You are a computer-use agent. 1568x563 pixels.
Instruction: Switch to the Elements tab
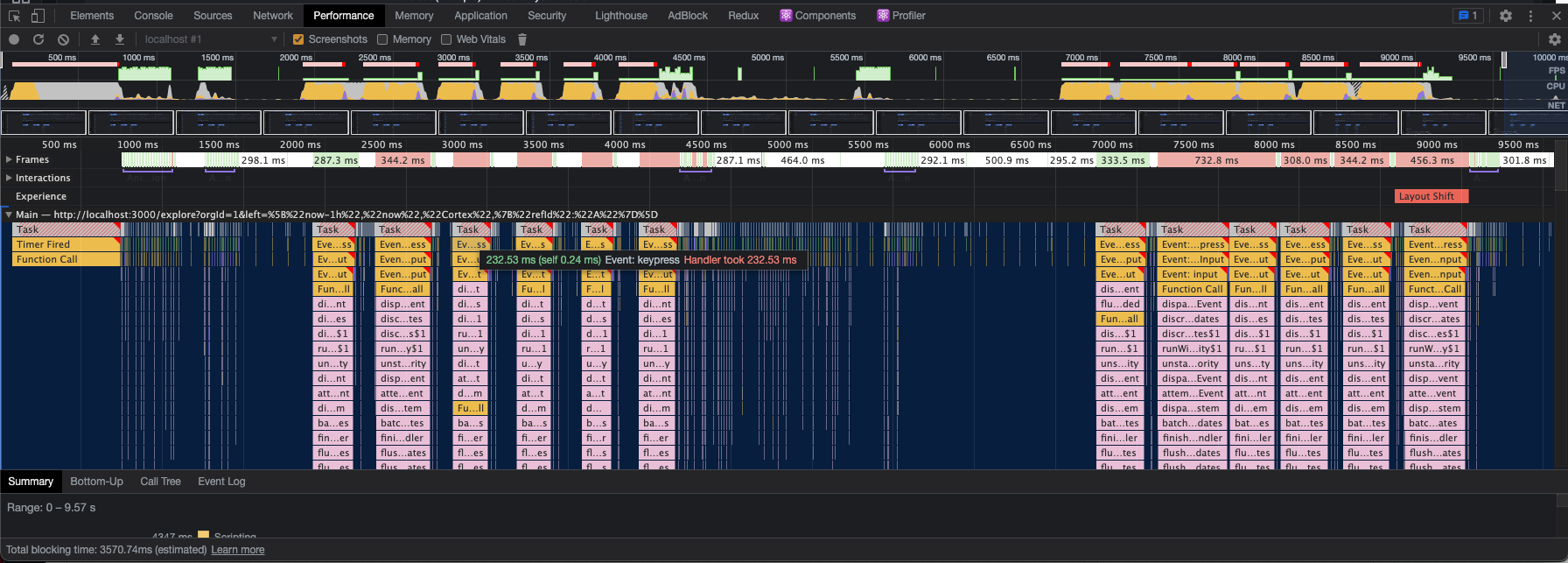[92, 16]
